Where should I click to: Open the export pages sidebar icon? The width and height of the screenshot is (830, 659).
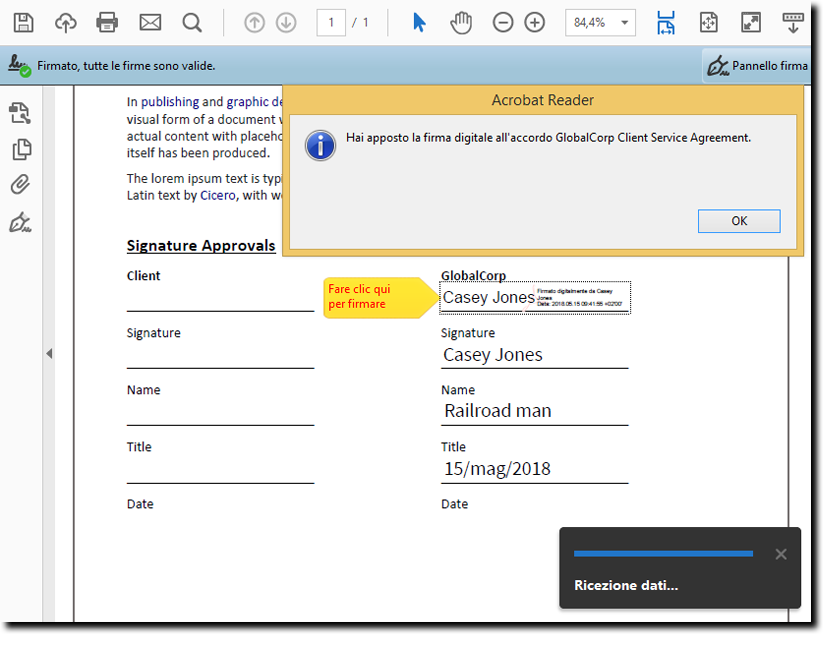21,113
